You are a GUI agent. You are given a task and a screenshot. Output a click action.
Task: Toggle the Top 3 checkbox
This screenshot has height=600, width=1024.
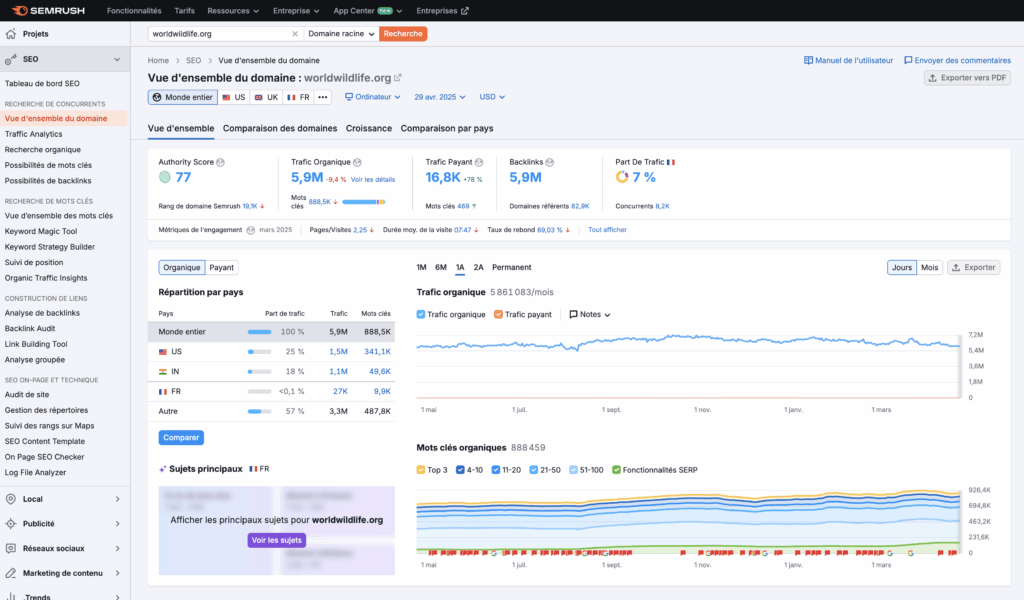point(421,470)
